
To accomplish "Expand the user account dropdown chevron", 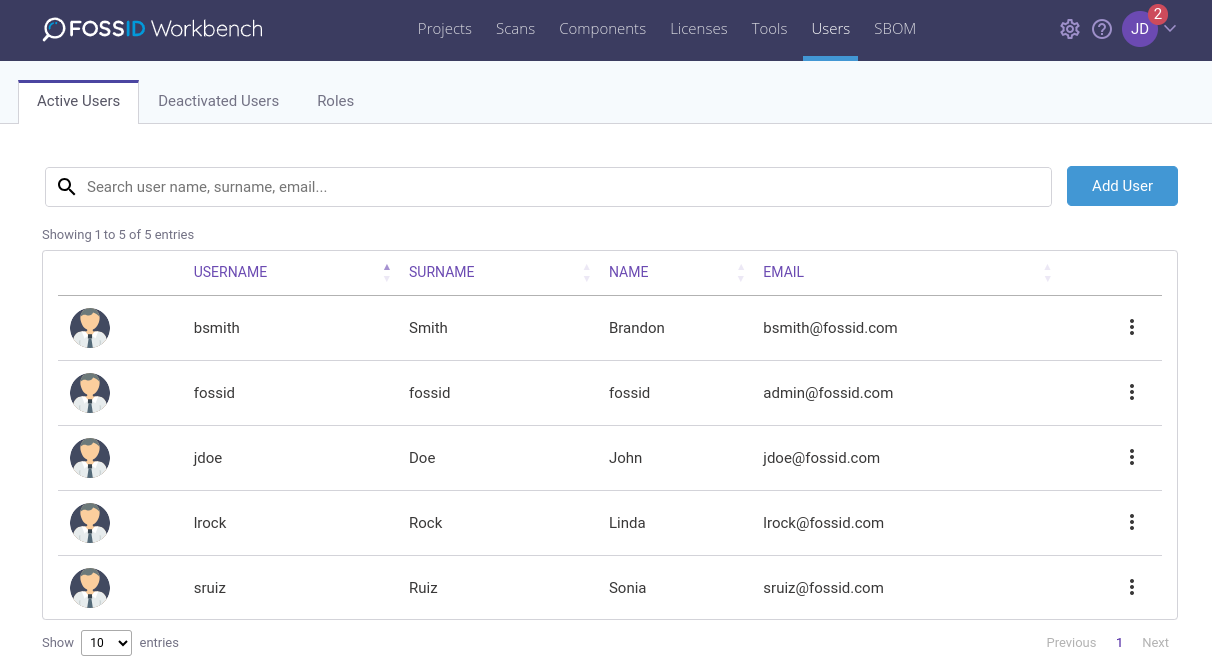I will (x=1170, y=28).
